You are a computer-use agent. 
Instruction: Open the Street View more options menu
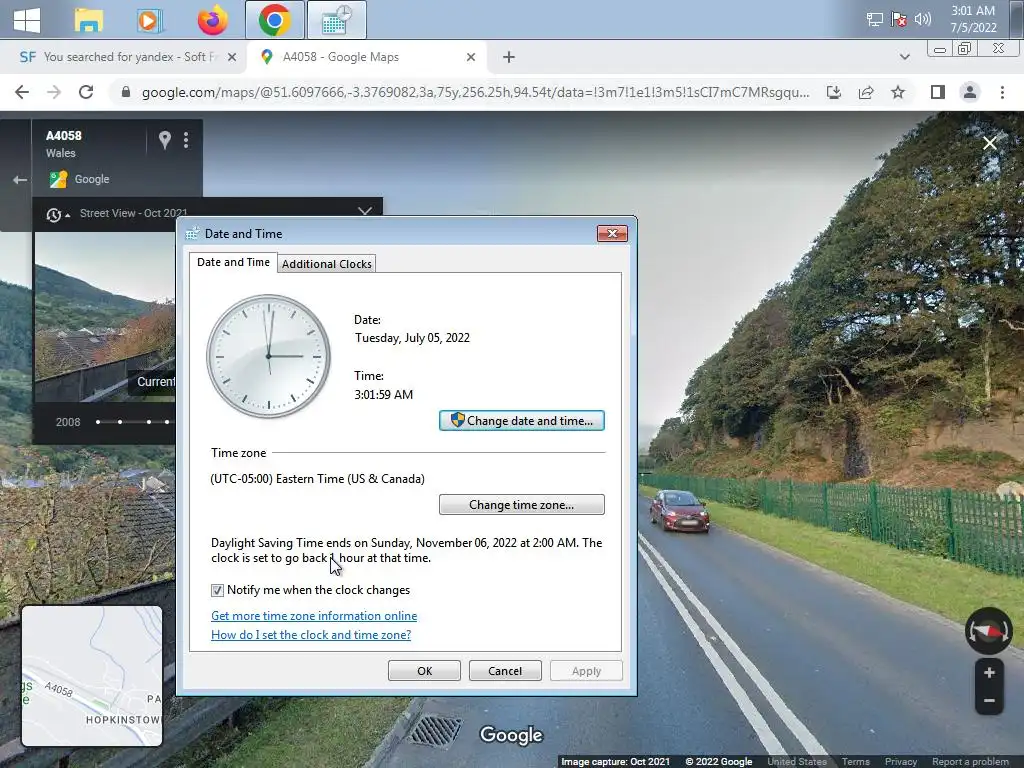pos(186,140)
